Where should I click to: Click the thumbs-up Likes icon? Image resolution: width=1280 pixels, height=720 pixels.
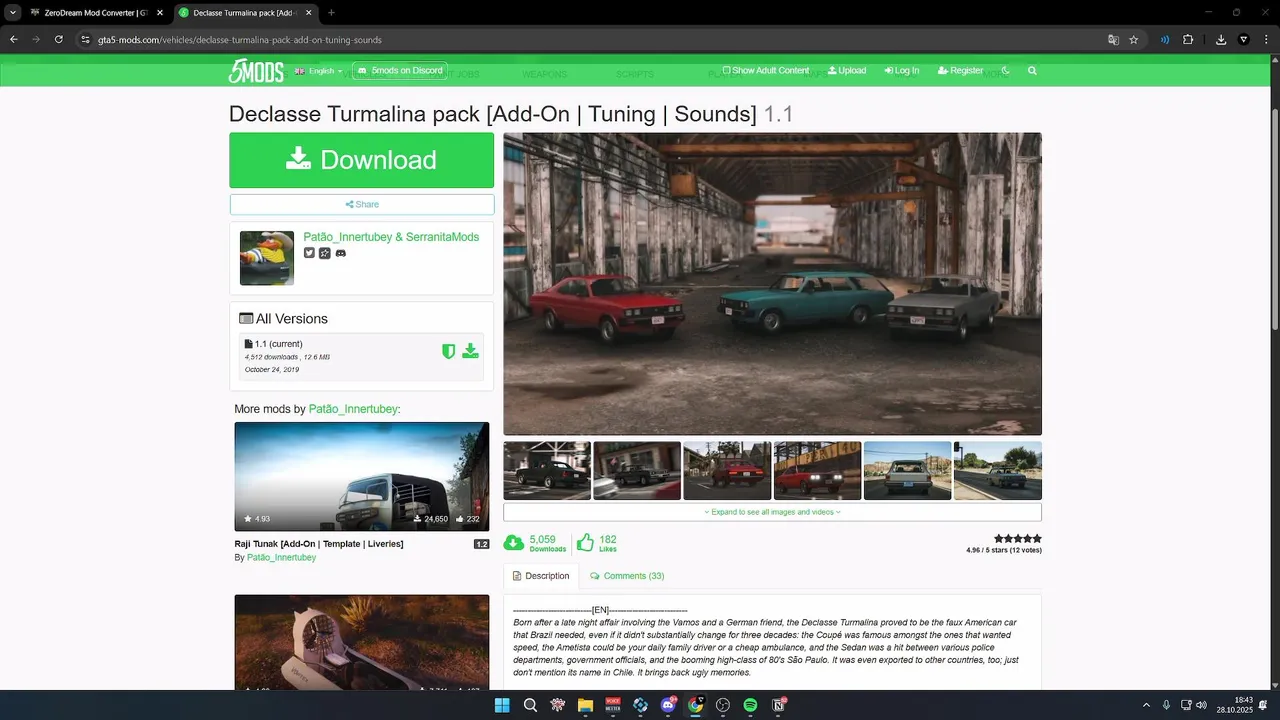pos(585,543)
